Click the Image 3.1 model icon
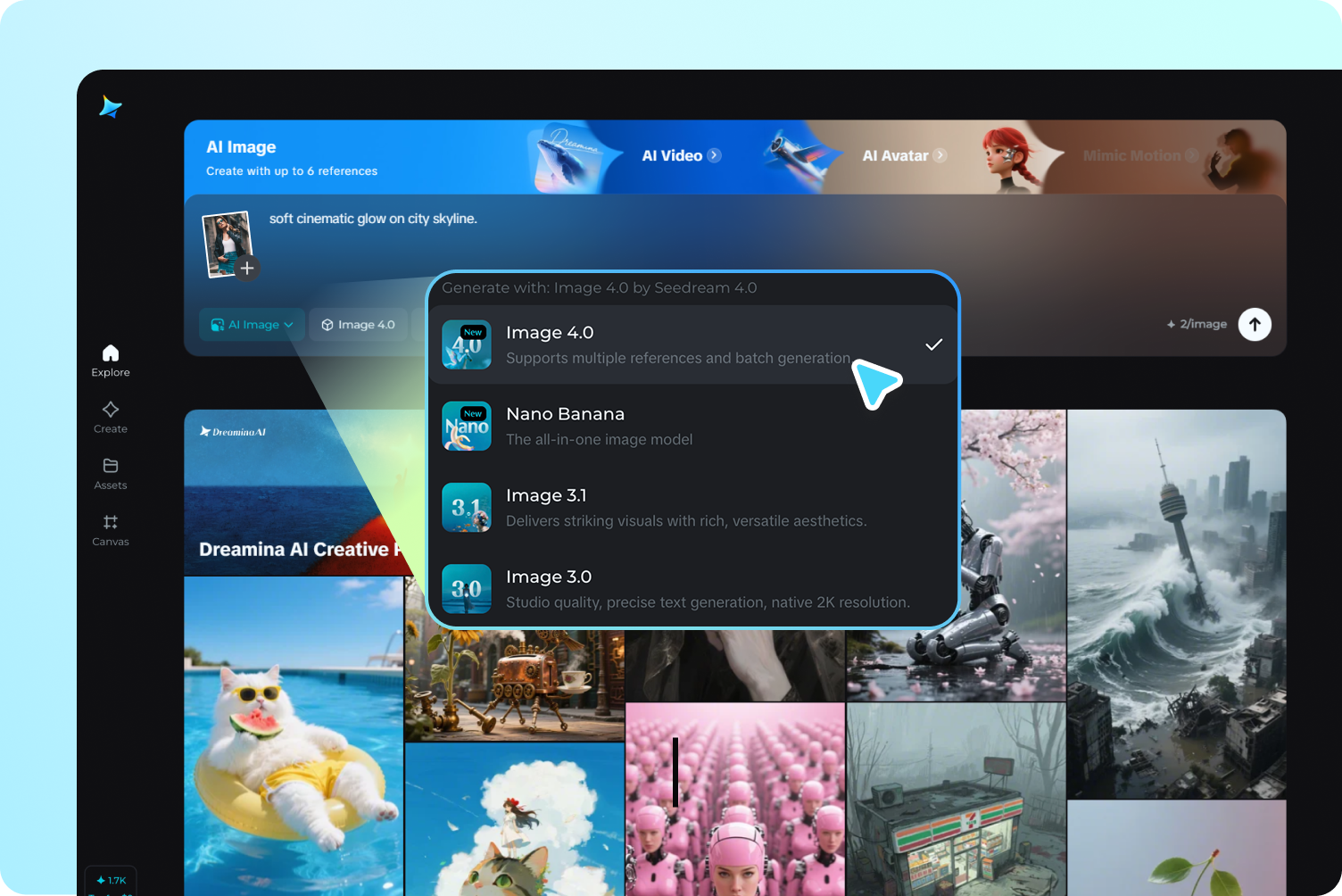This screenshot has height=896, width=1342. [467, 508]
